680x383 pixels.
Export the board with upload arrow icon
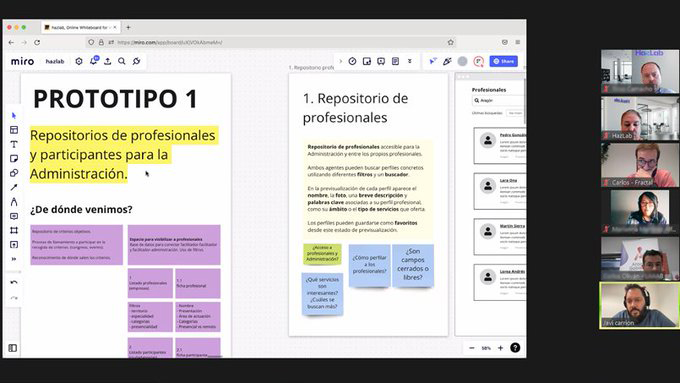[x=108, y=61]
